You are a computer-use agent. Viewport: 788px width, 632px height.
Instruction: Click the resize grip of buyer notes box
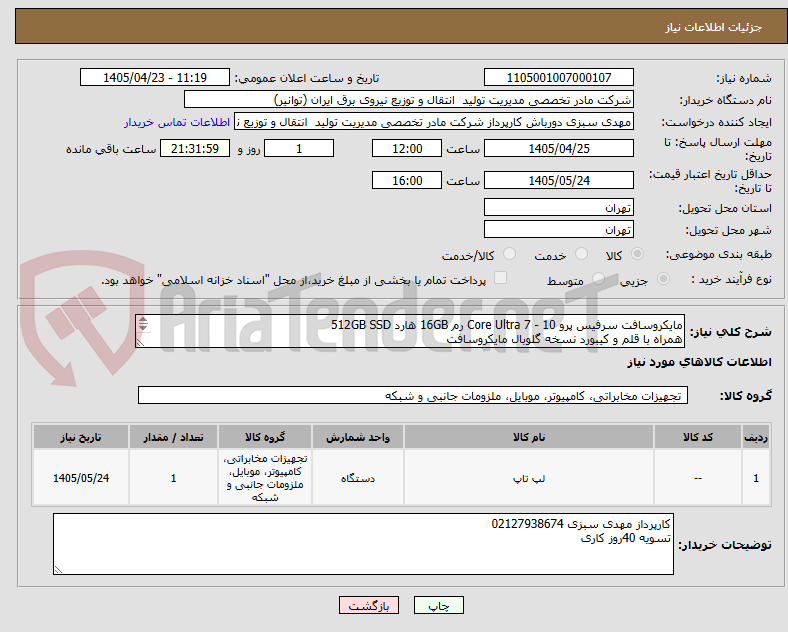point(58,570)
